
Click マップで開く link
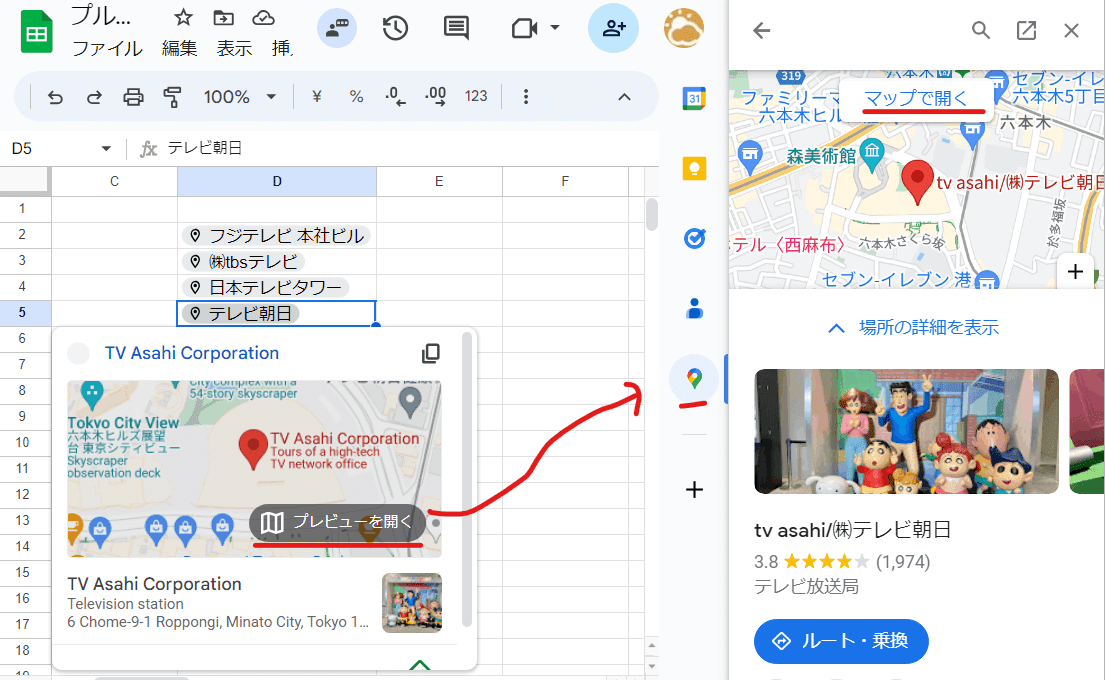916,97
